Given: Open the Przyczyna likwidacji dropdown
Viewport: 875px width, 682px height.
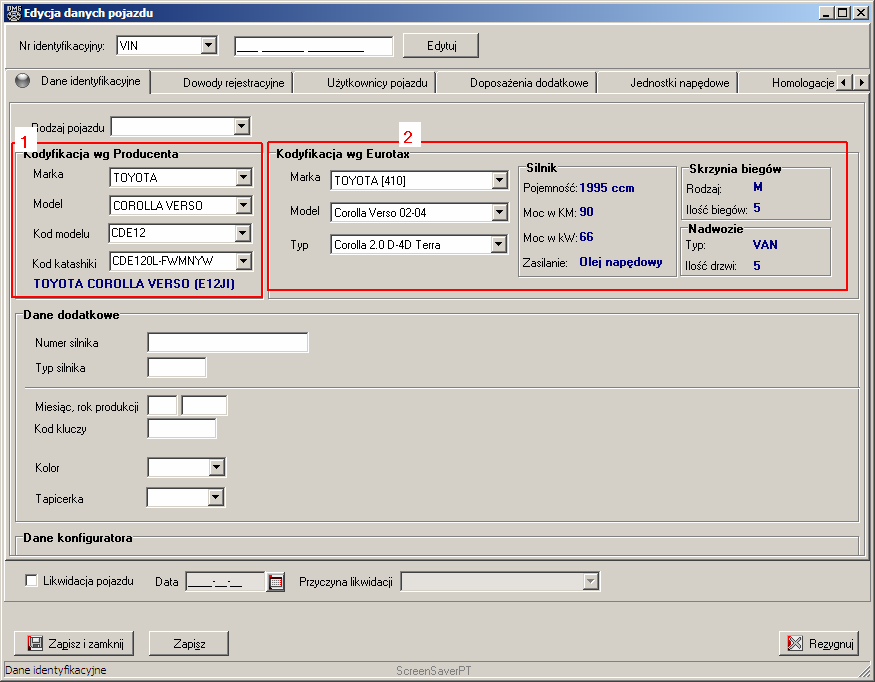Looking at the screenshot, I should click(590, 582).
